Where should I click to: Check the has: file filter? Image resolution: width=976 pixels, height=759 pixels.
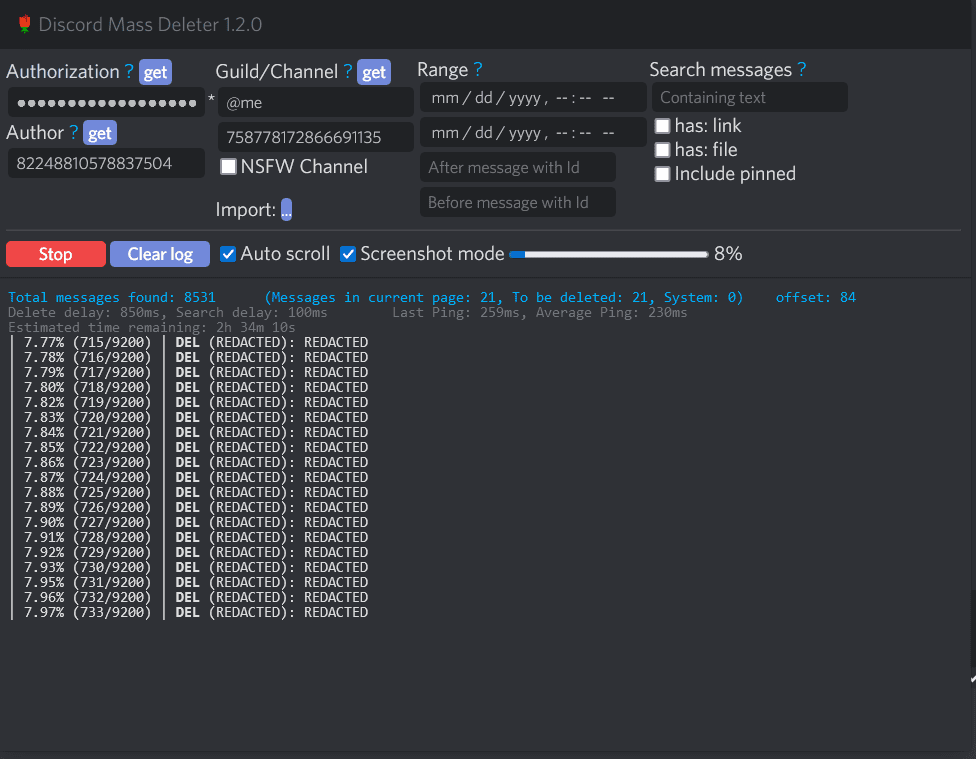click(x=662, y=149)
